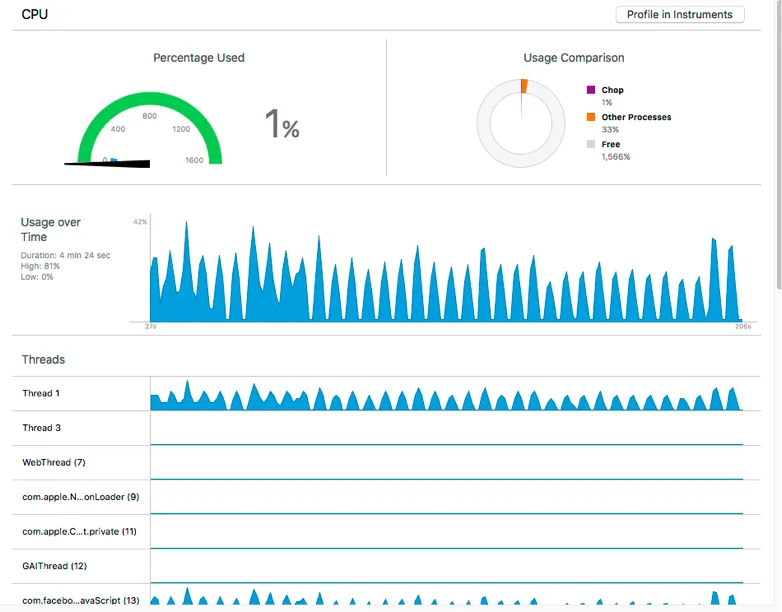Screen dimensions: 782x612
Task: Select the Thread 1 row label
Action: 41,393
